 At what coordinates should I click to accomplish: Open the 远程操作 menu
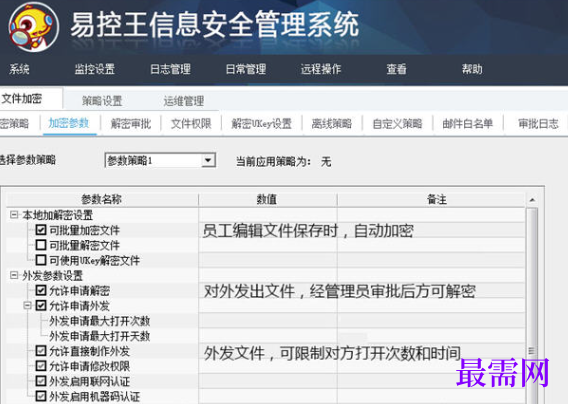click(321, 69)
